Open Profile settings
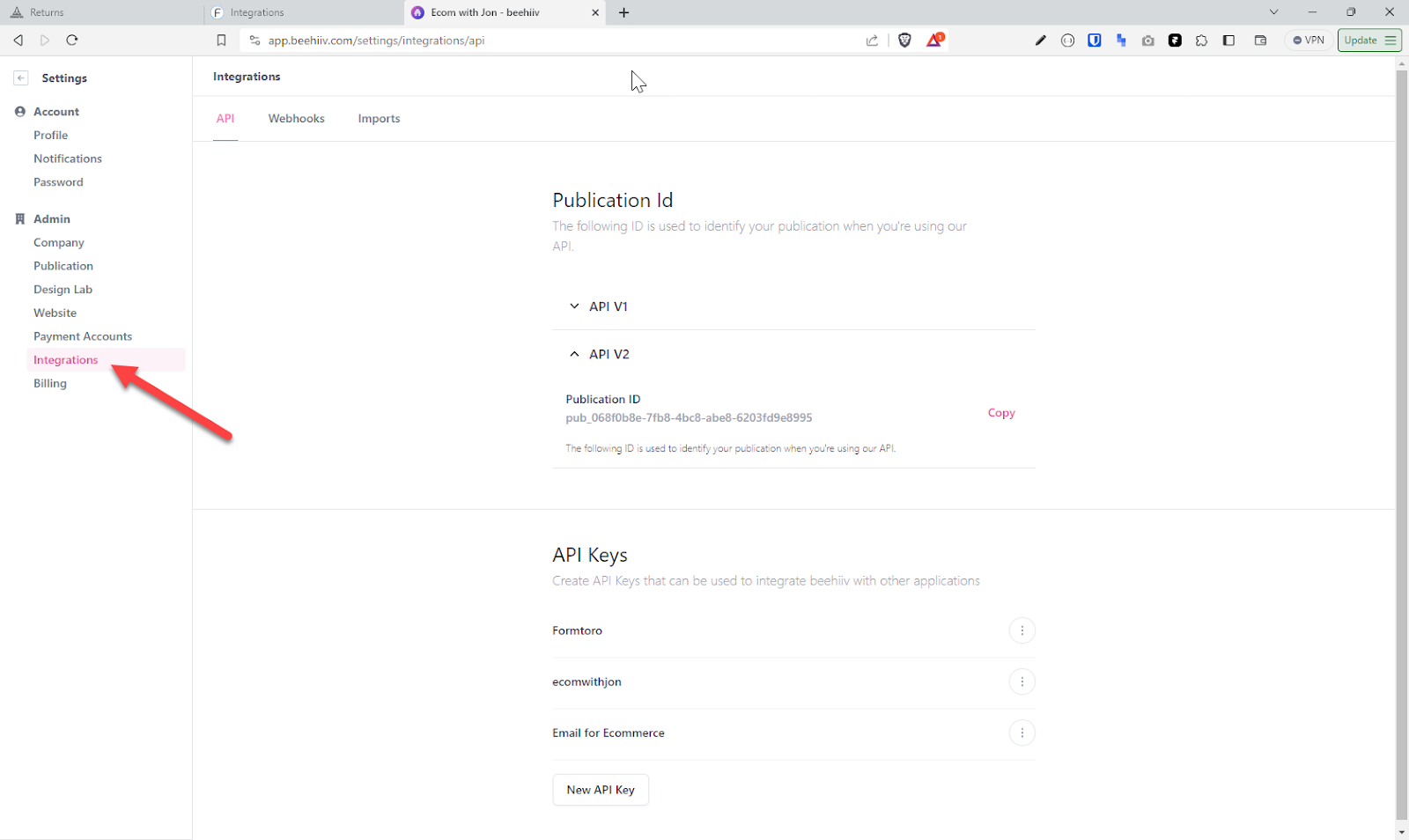The image size is (1409, 840). click(50, 136)
